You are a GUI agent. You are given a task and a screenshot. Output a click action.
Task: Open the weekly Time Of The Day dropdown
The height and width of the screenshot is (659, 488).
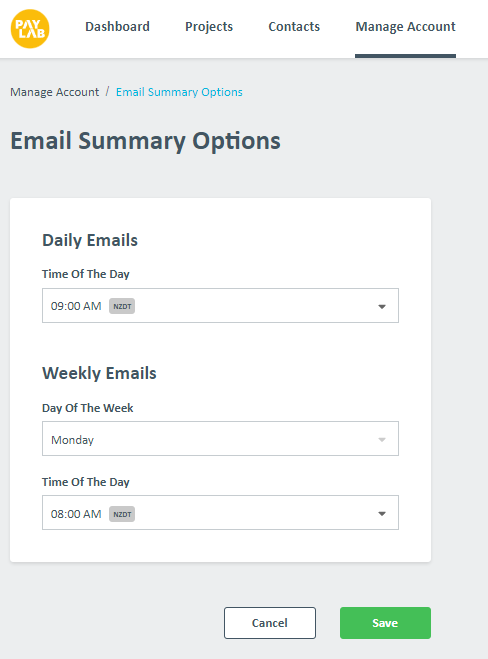pos(220,512)
